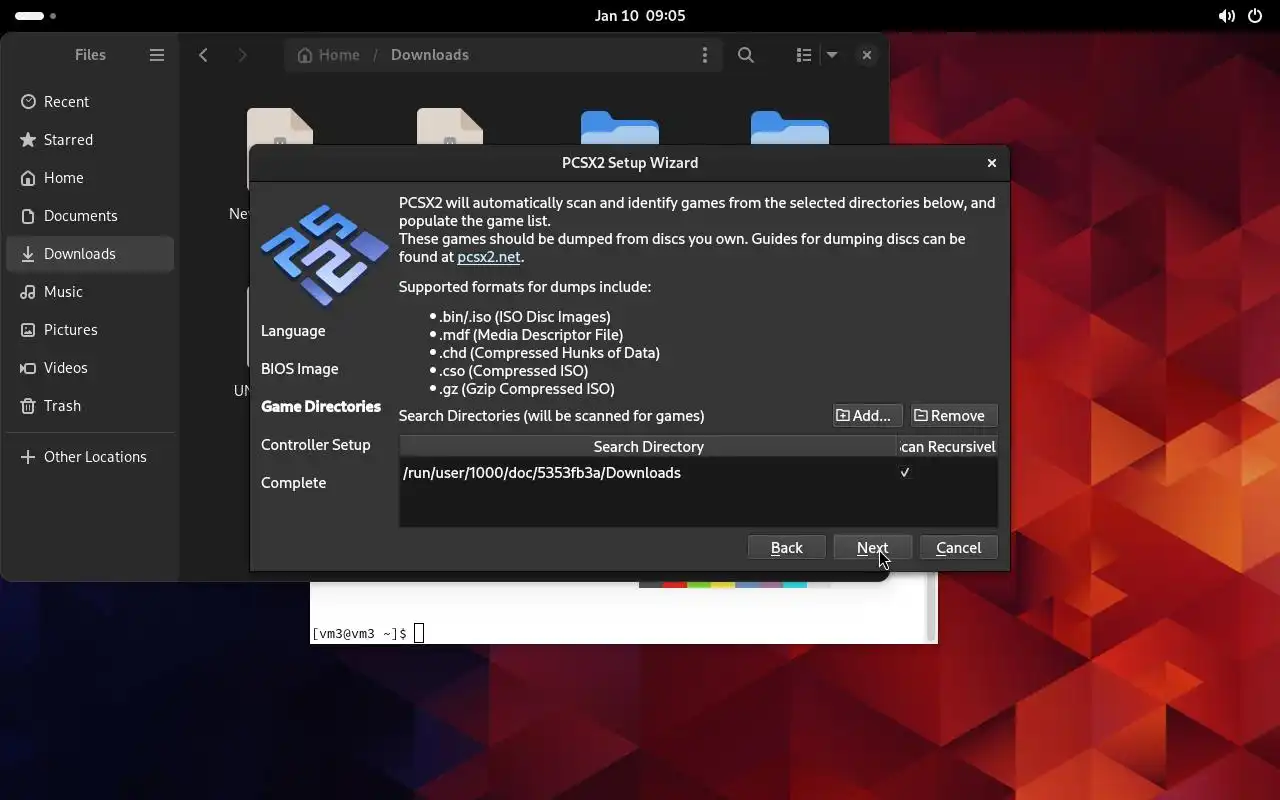Open the first blue folder in Files

[x=620, y=128]
